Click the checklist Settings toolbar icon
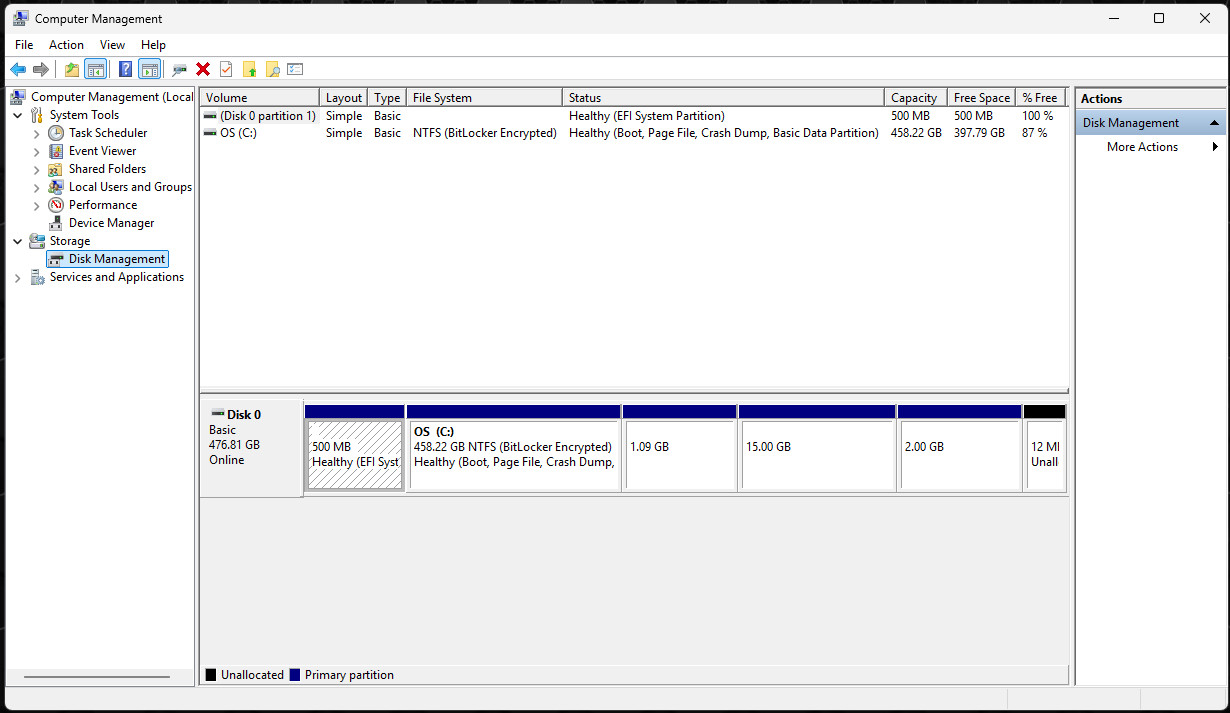Viewport: 1230px width, 713px height. point(295,69)
